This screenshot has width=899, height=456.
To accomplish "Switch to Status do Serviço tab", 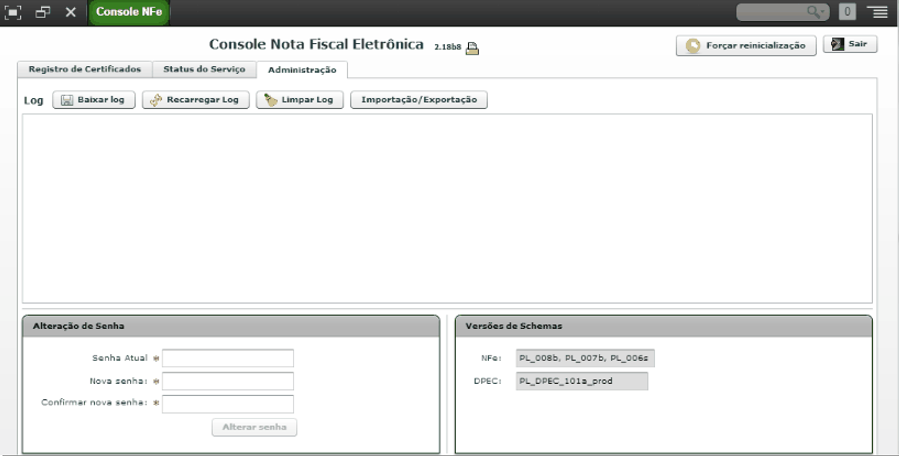I will coord(204,69).
